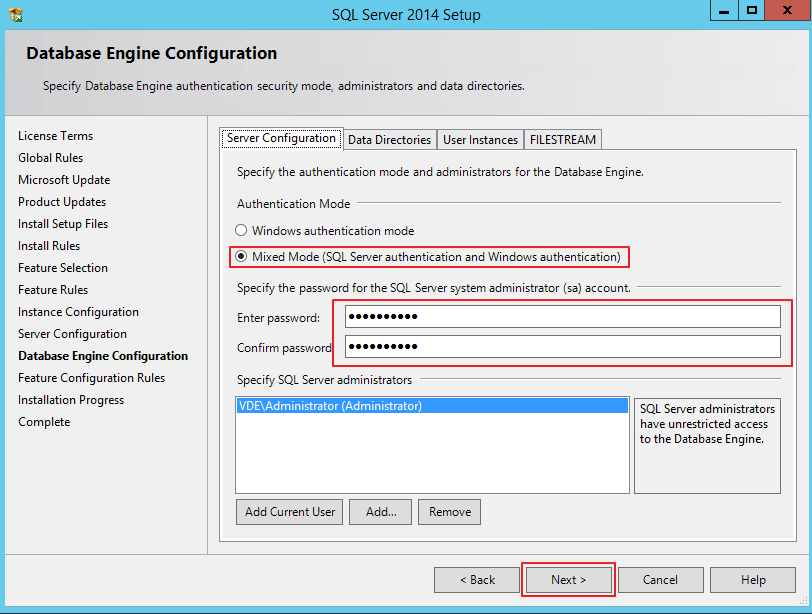The image size is (812, 614).
Task: Open the User Instances tab
Action: click(480, 140)
